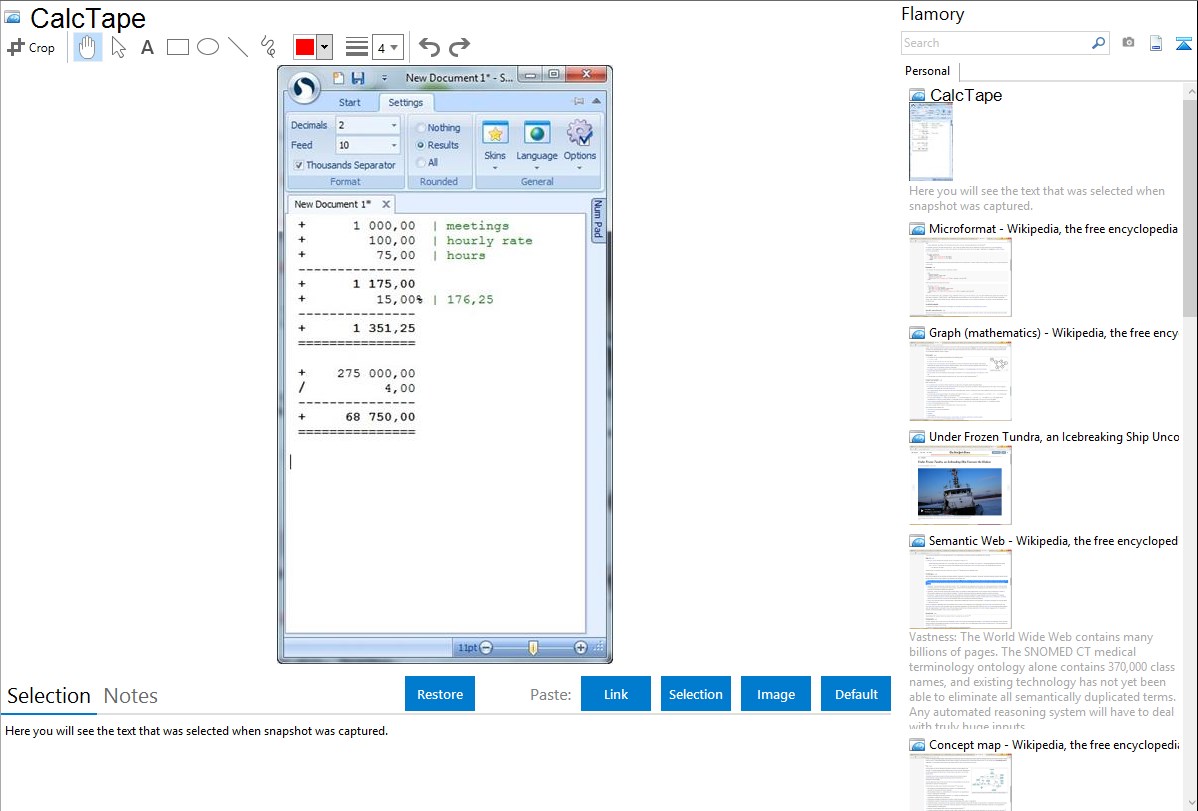Collapse the CalcTape ribbon with the arrow

point(597,101)
